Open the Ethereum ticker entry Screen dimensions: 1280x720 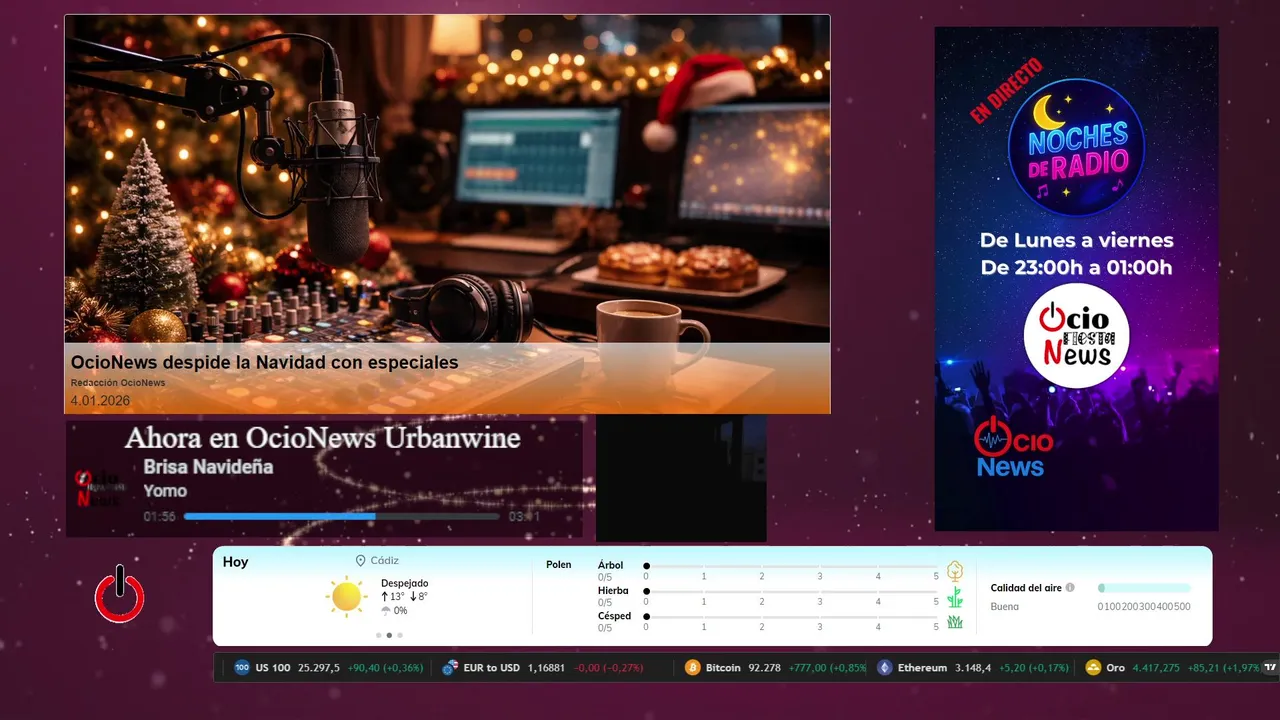click(973, 668)
